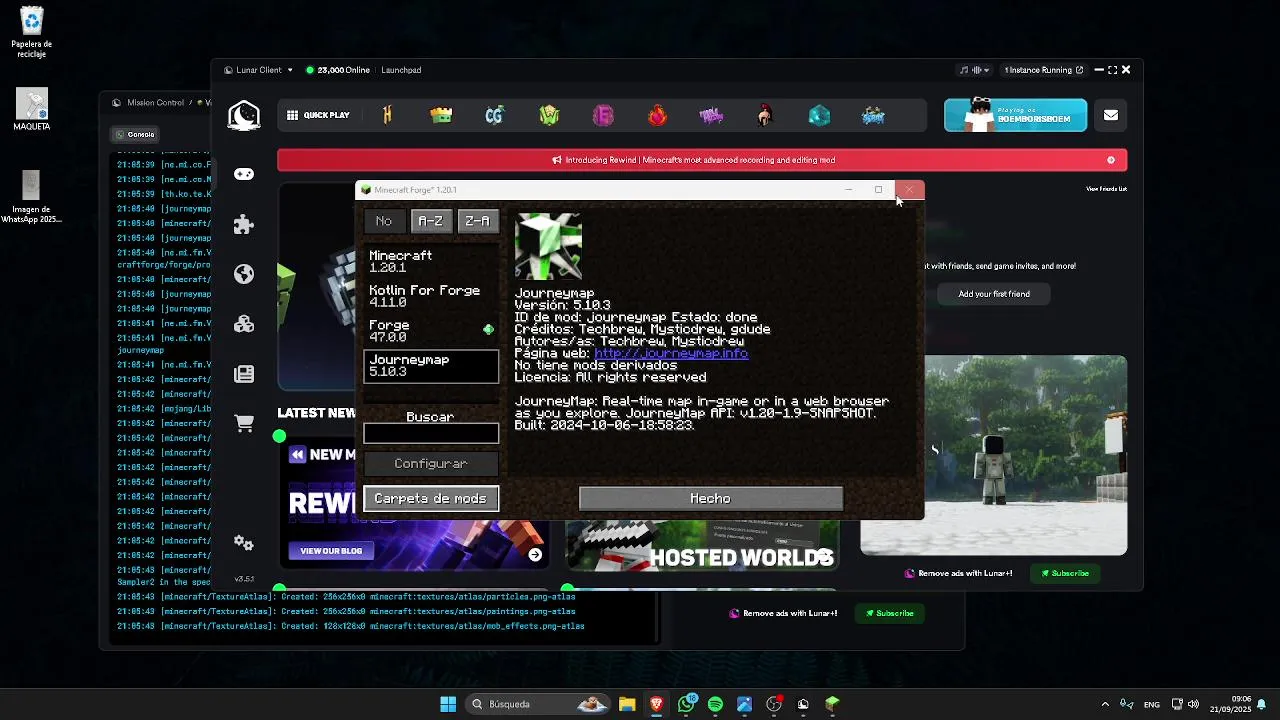Click the Rewind announcement banner arrow
Viewport: 1280px width, 720px height.
1111,160
